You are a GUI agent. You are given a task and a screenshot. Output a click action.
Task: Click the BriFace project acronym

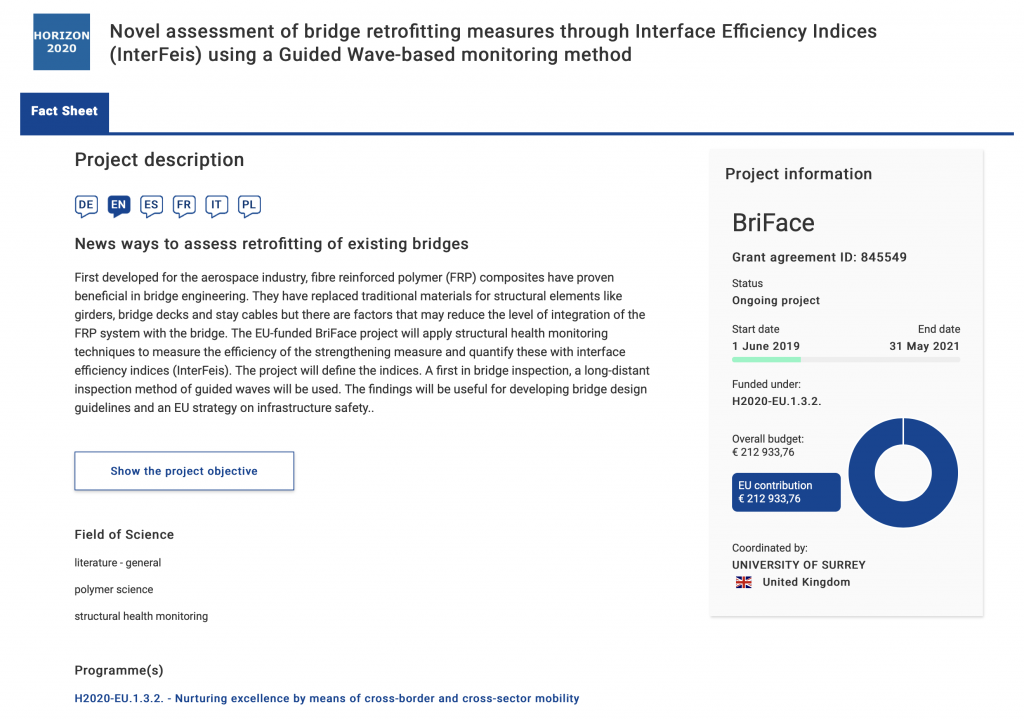click(x=773, y=223)
